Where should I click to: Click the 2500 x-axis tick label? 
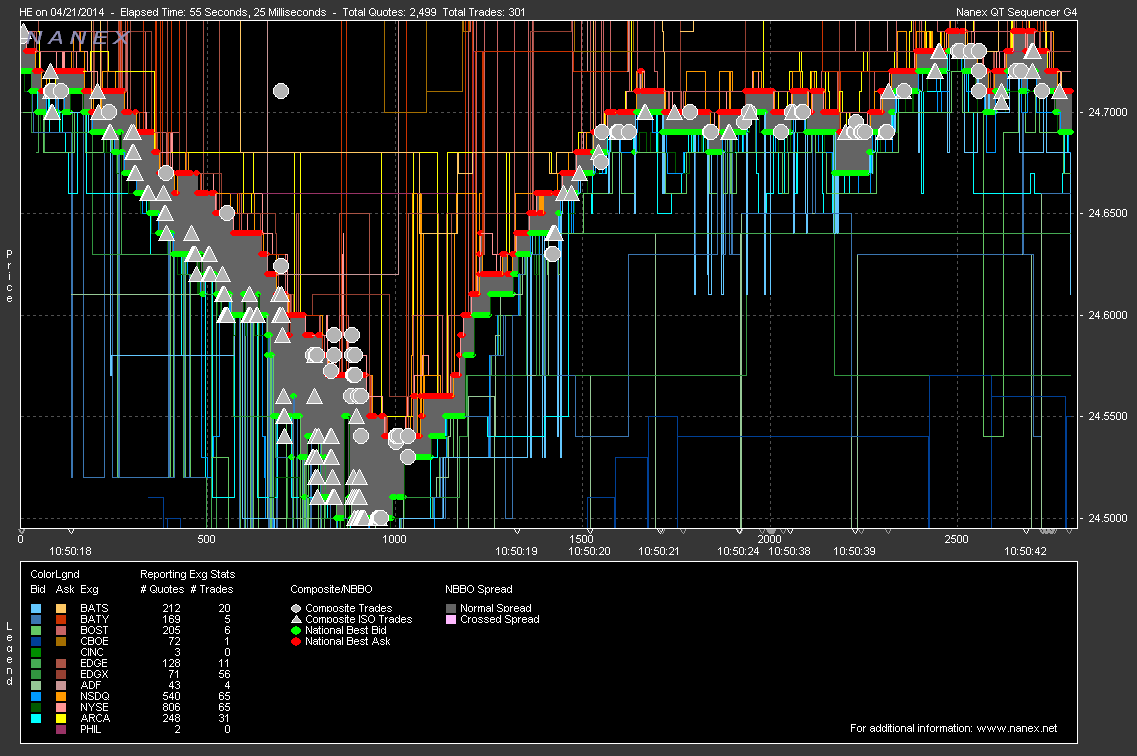point(956,539)
